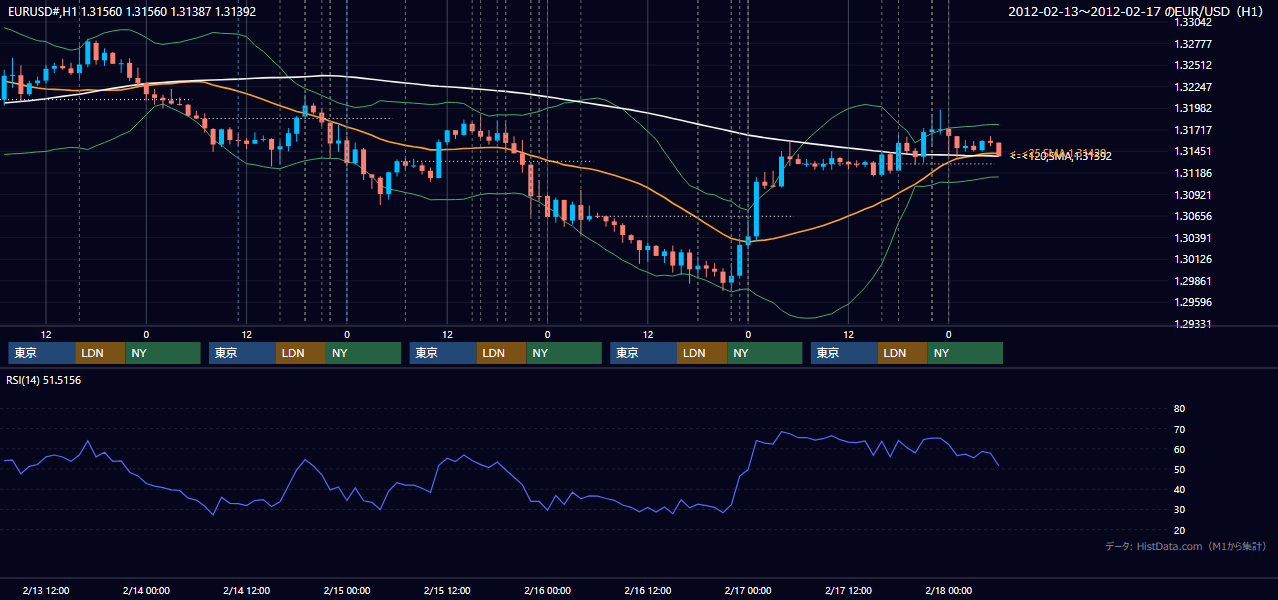
Task: Click the 2/13 12:00 time axis label
Action: (x=46, y=590)
